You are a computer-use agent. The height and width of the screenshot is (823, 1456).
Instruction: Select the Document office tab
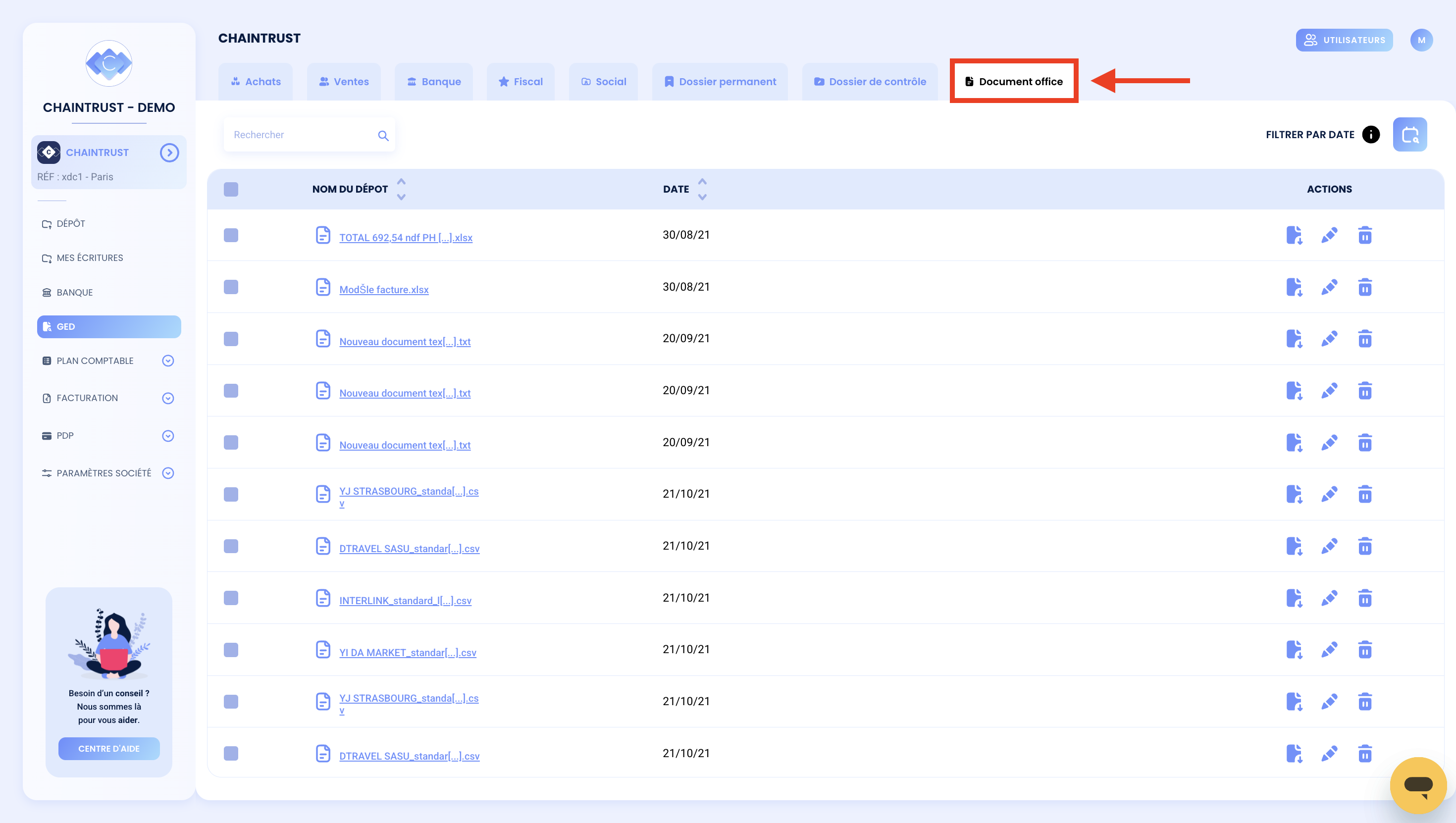pos(1013,82)
